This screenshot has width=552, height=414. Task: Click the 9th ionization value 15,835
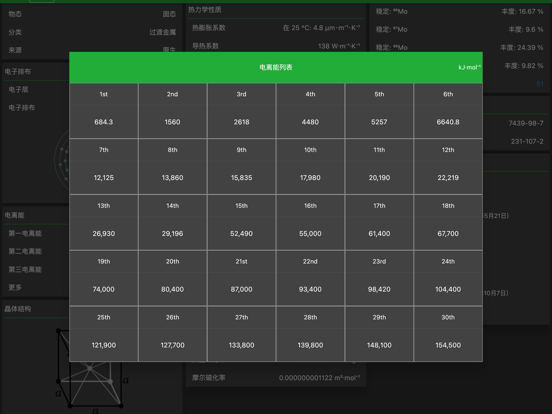242,178
